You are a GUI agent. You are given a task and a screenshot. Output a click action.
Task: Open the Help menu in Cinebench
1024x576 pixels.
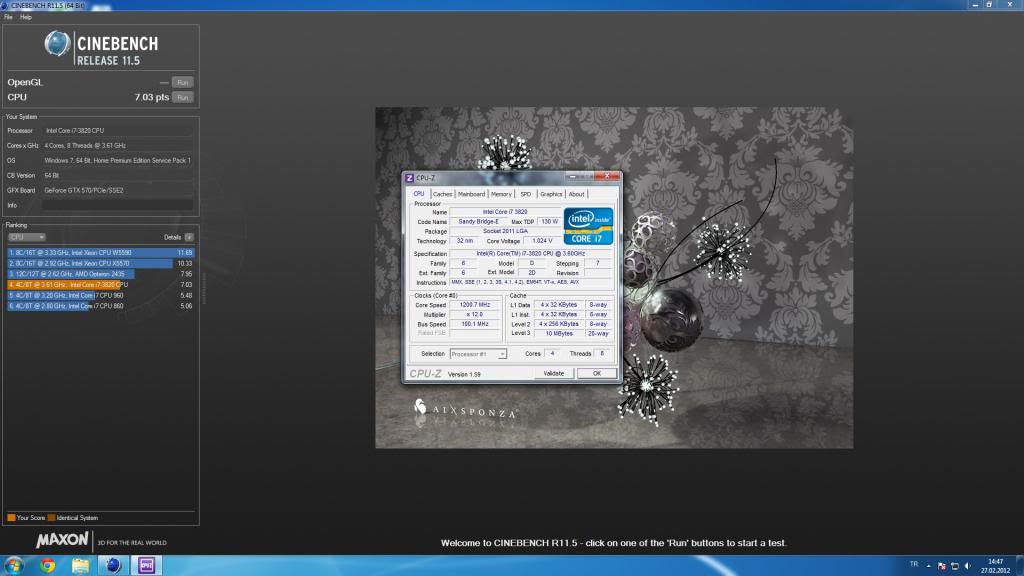pos(26,17)
